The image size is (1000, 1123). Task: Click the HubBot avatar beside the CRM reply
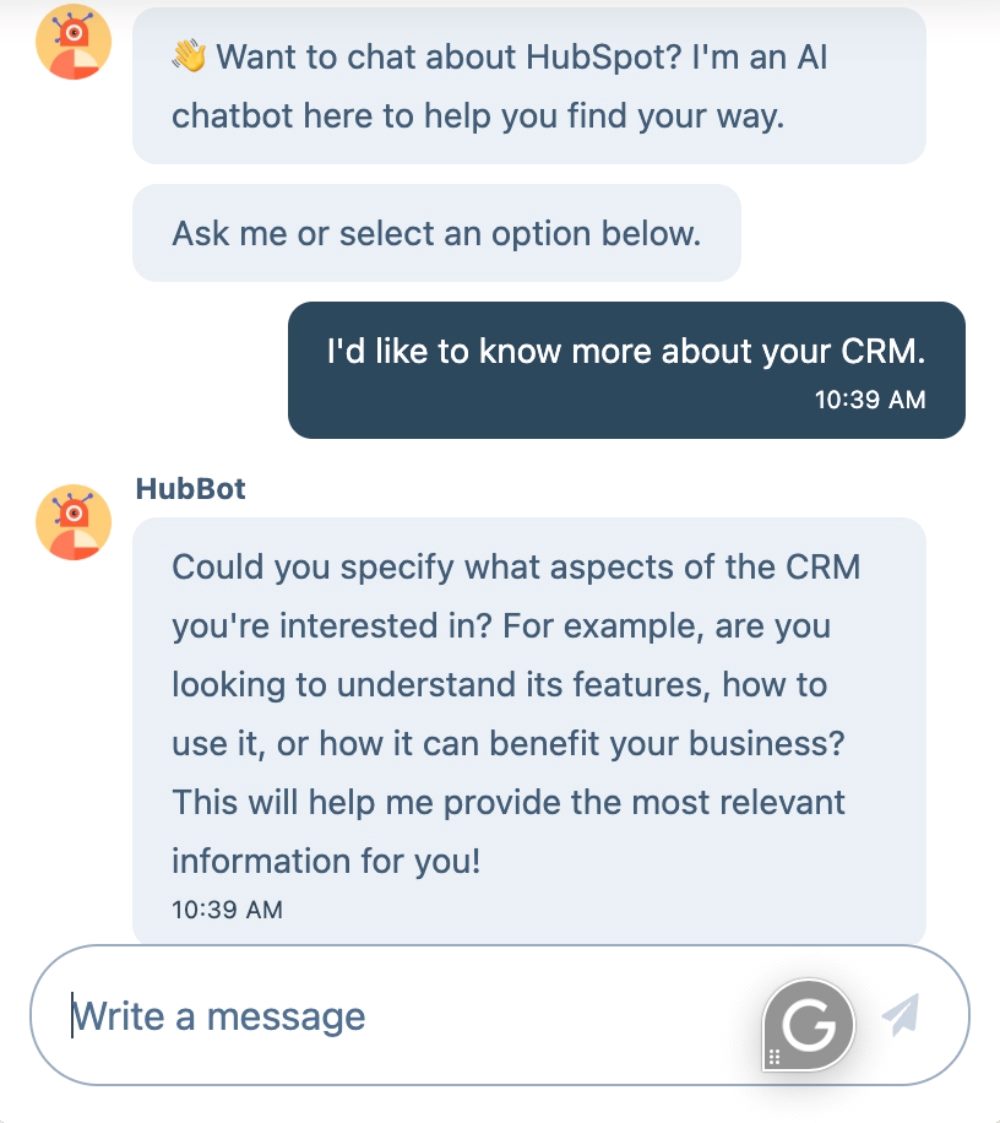pos(73,521)
